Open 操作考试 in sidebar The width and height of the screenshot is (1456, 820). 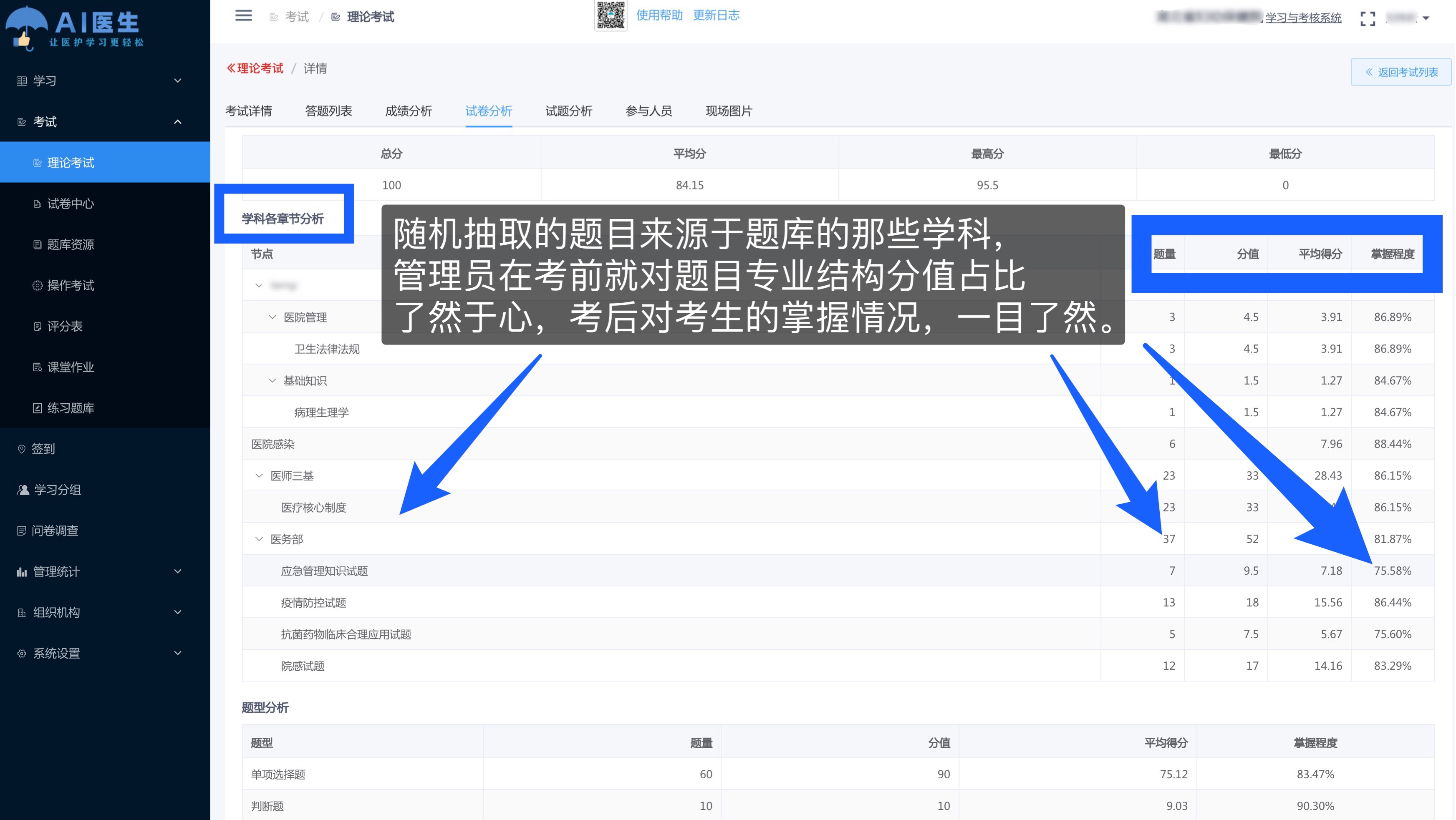point(105,285)
